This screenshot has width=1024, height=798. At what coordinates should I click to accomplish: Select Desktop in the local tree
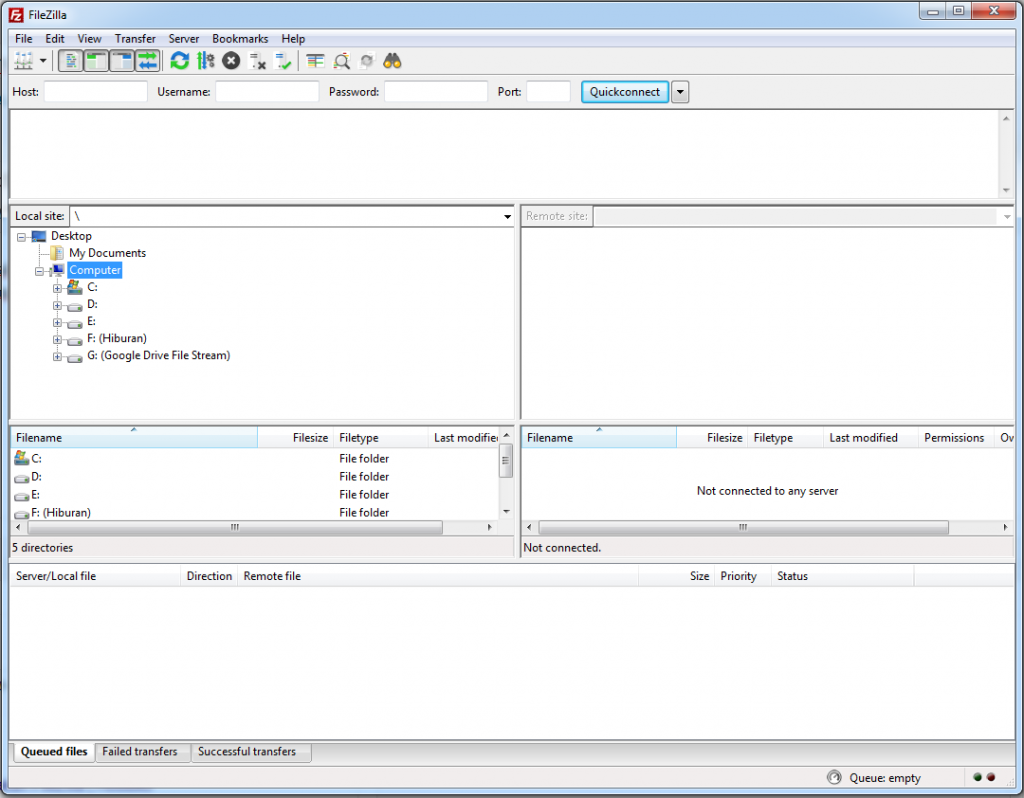[x=71, y=236]
